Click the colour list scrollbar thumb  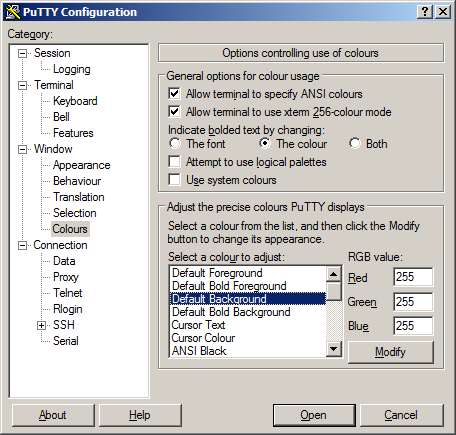click(334, 291)
